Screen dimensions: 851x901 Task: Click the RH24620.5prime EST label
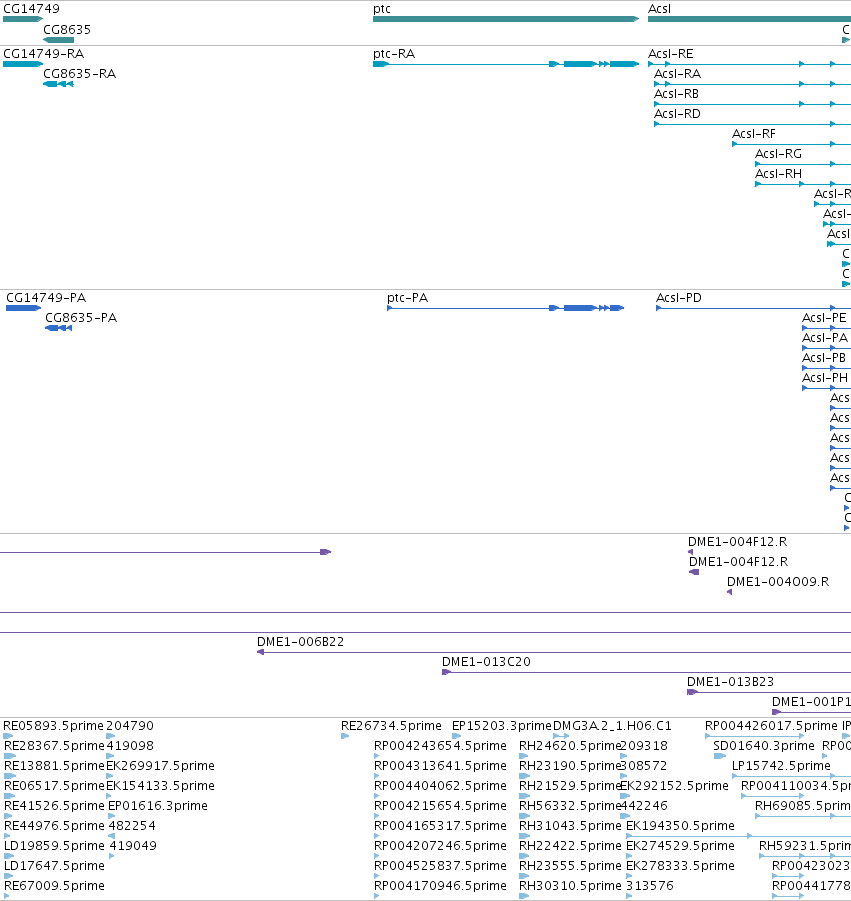click(569, 746)
